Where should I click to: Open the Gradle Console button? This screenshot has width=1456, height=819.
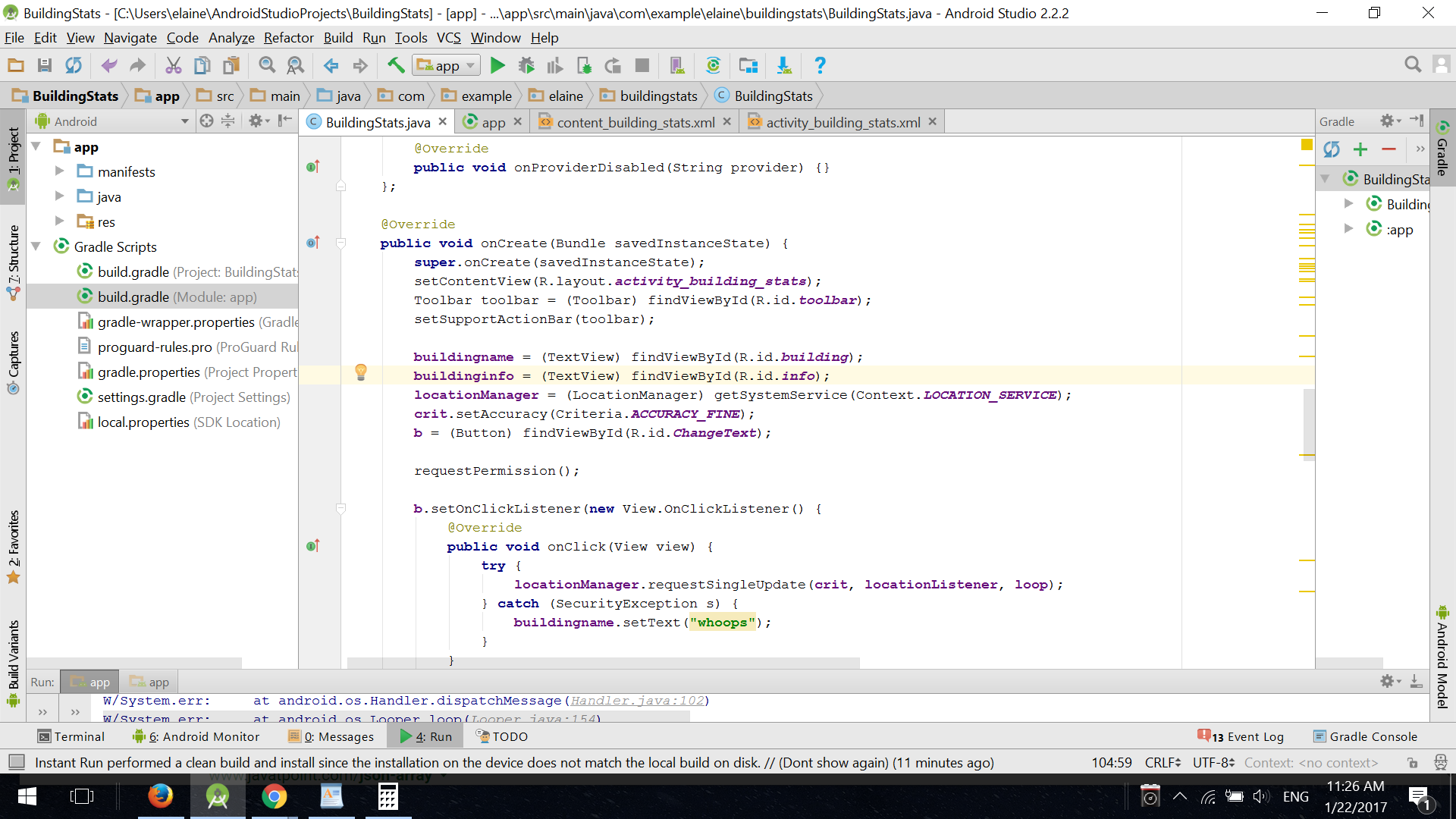pos(1365,736)
